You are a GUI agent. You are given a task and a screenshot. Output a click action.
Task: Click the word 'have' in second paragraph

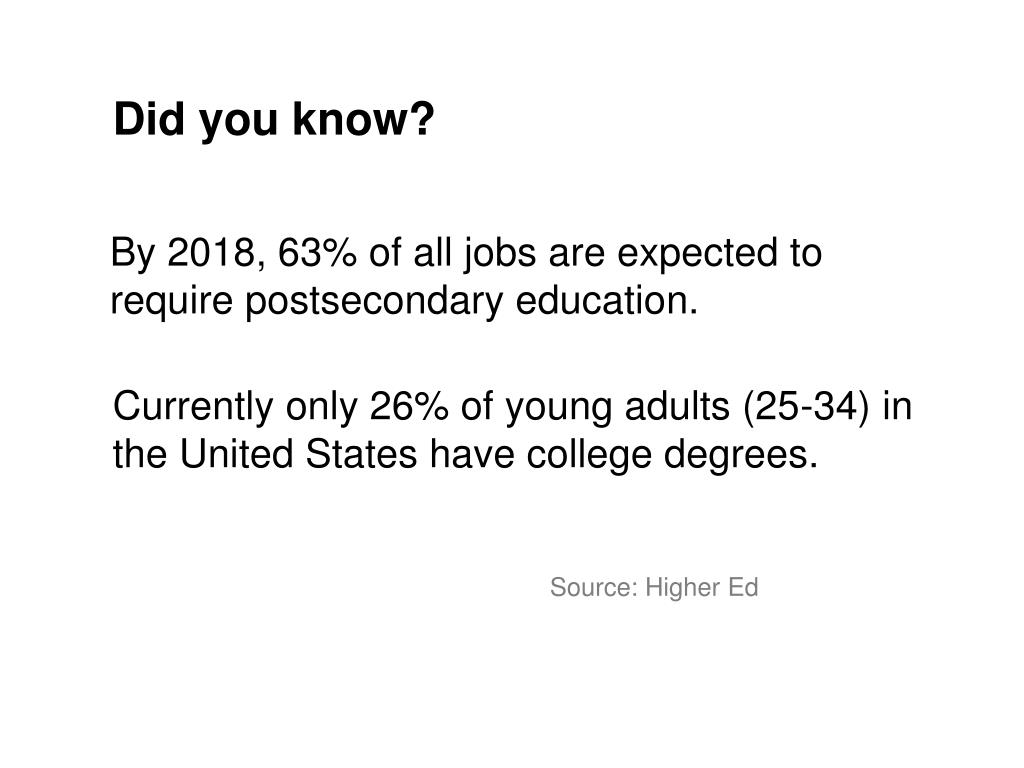pos(472,455)
